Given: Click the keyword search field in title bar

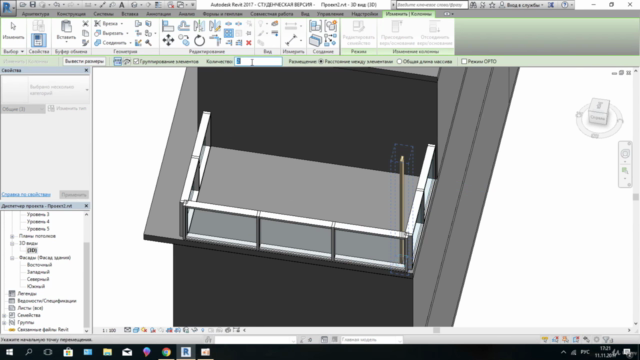Looking at the screenshot, I should 432,5.
